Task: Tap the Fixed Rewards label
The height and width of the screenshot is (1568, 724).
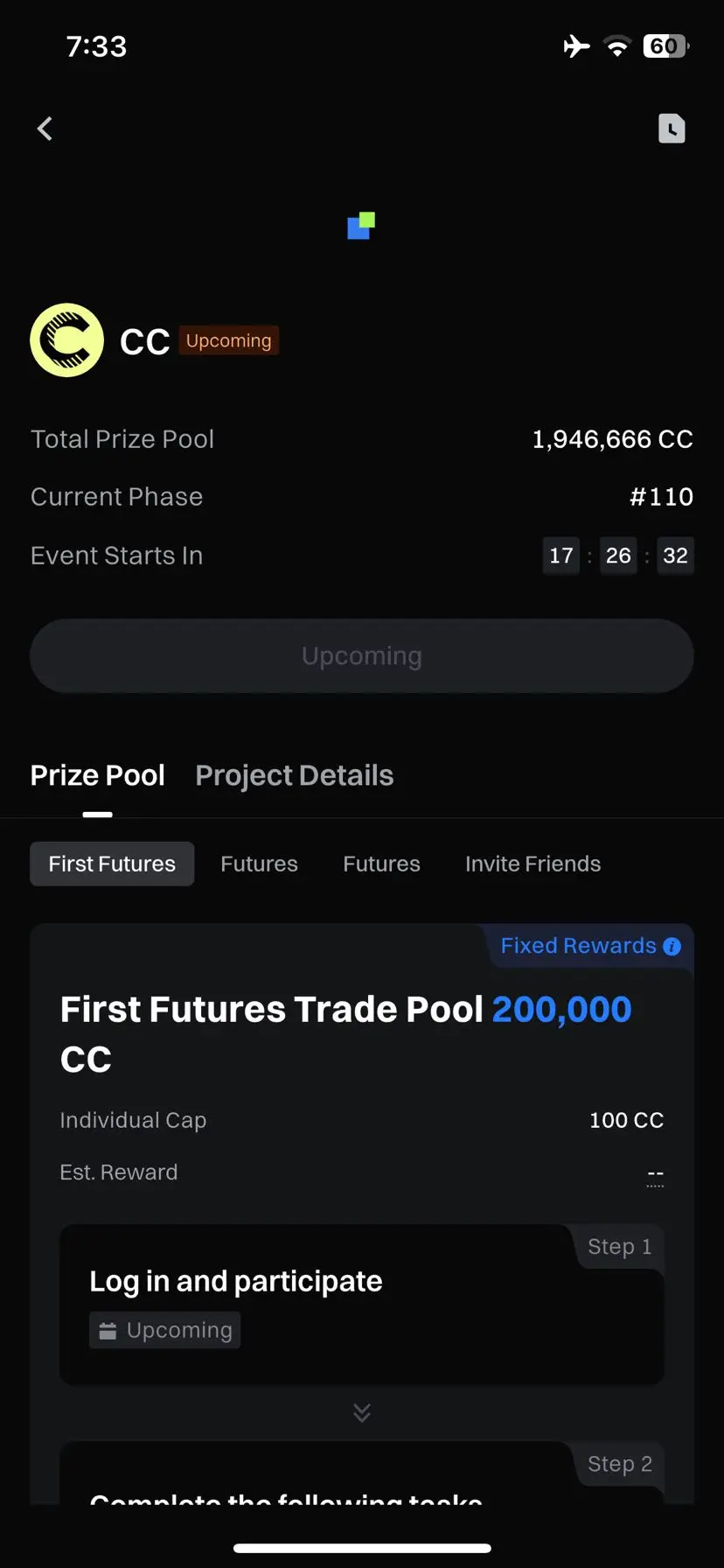Action: coord(578,946)
